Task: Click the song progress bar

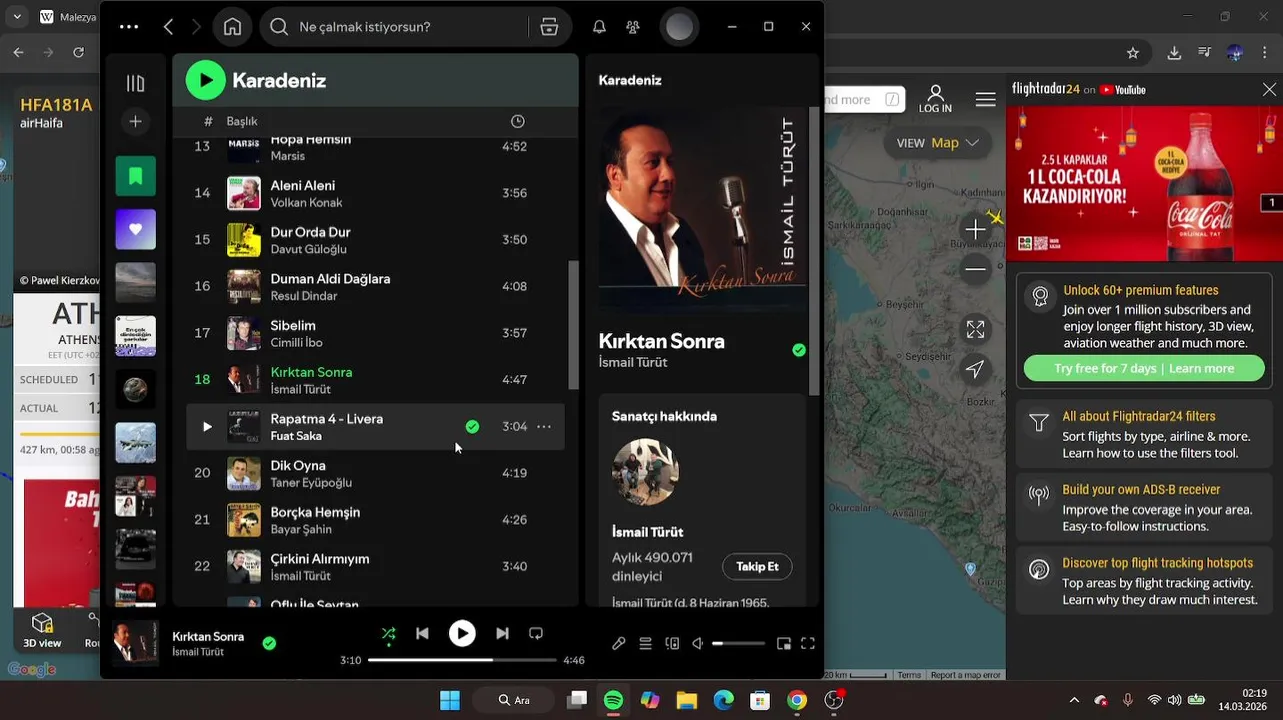Action: click(462, 660)
